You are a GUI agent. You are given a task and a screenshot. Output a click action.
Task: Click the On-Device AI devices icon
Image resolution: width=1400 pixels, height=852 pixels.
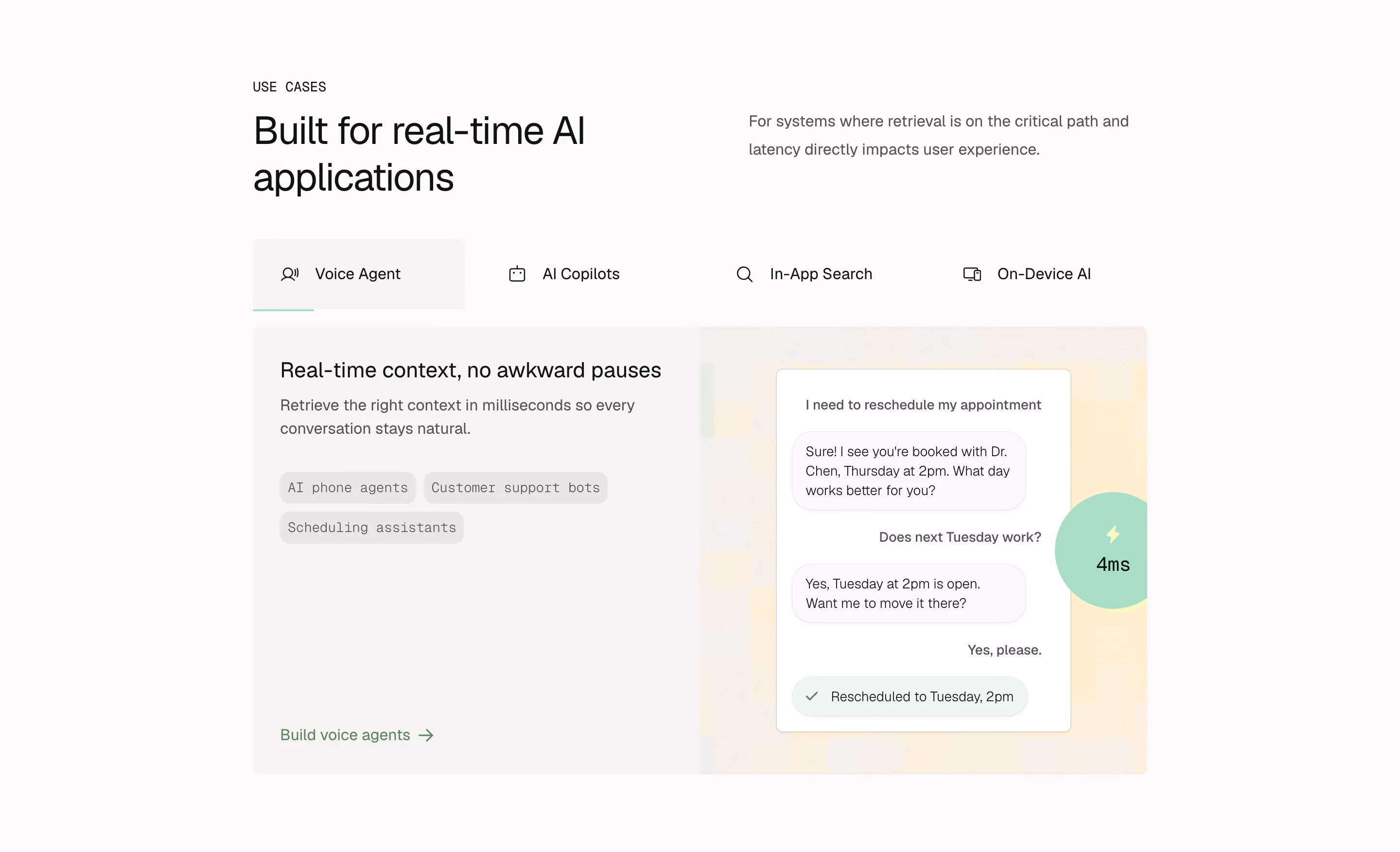point(972,275)
